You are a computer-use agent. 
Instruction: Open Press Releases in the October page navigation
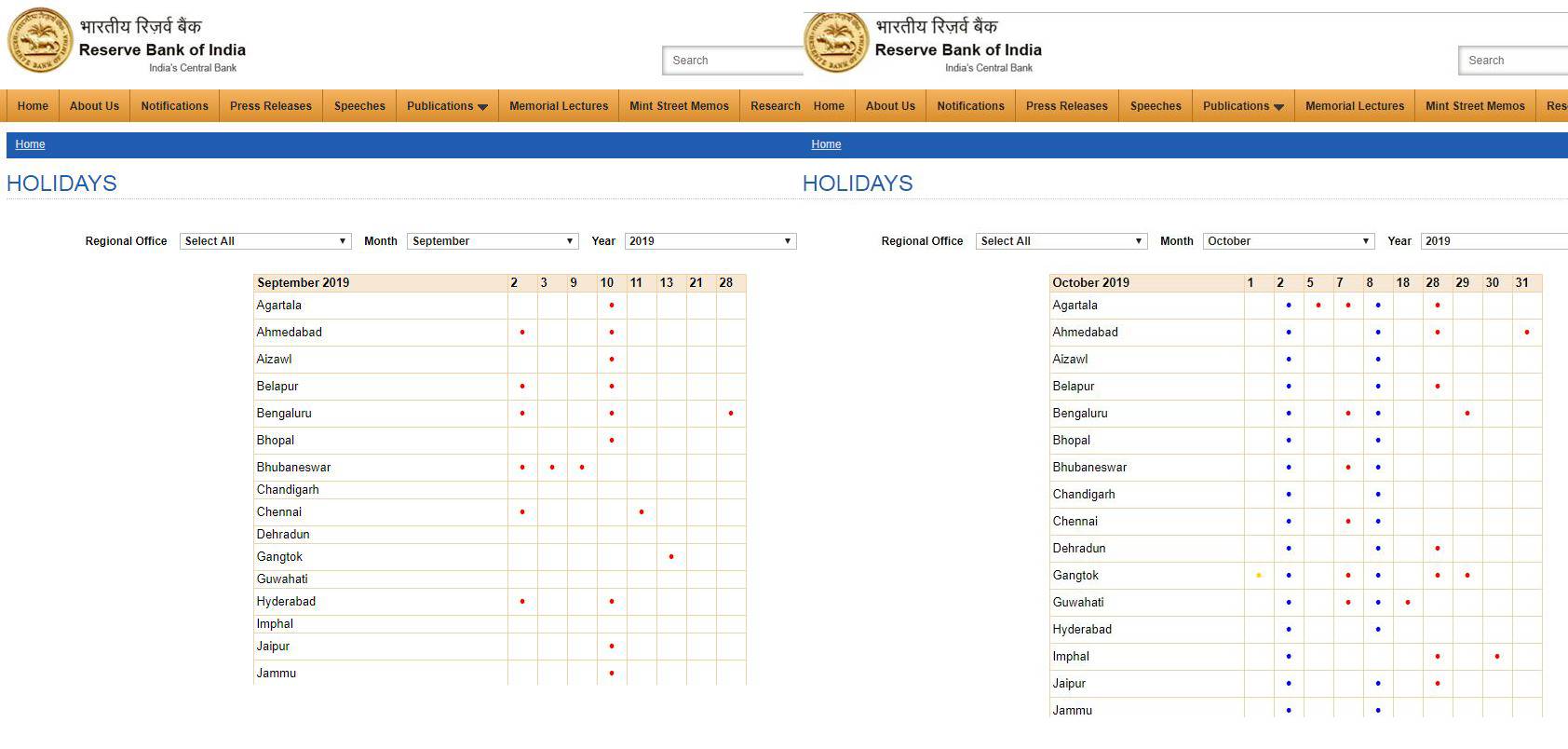click(1067, 106)
